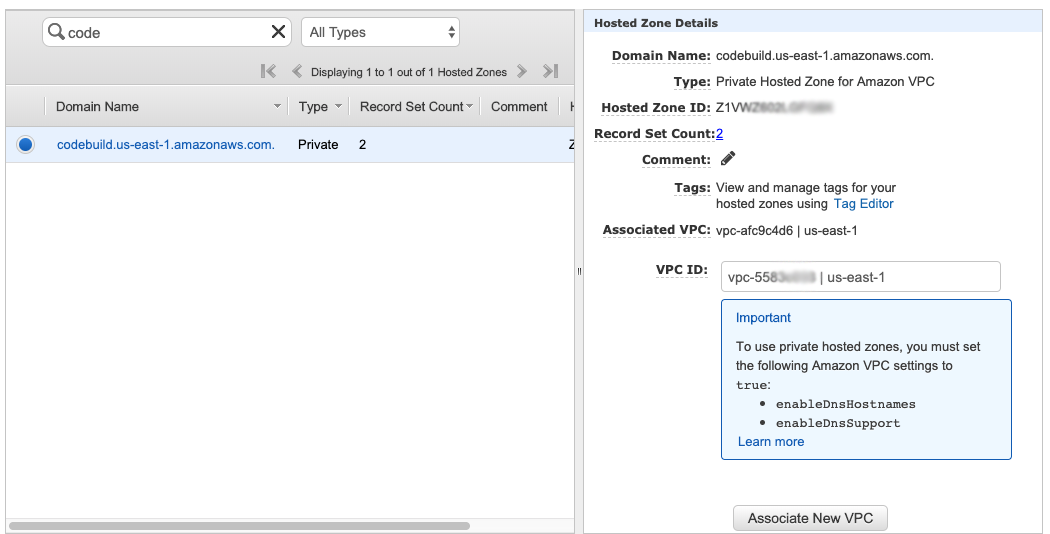This screenshot has width=1050, height=534.
Task: Click the Domain Name value in details pane
Action: tap(824, 56)
